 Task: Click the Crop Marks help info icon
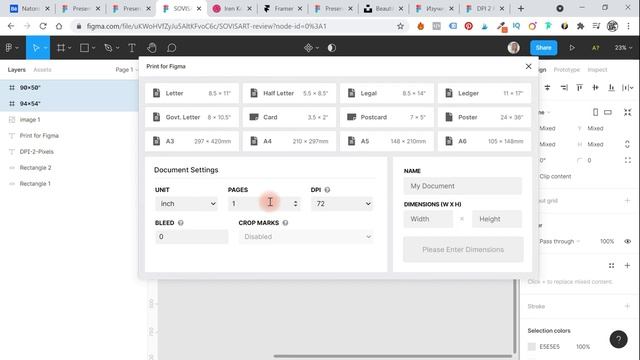pyautogui.click(x=285, y=223)
